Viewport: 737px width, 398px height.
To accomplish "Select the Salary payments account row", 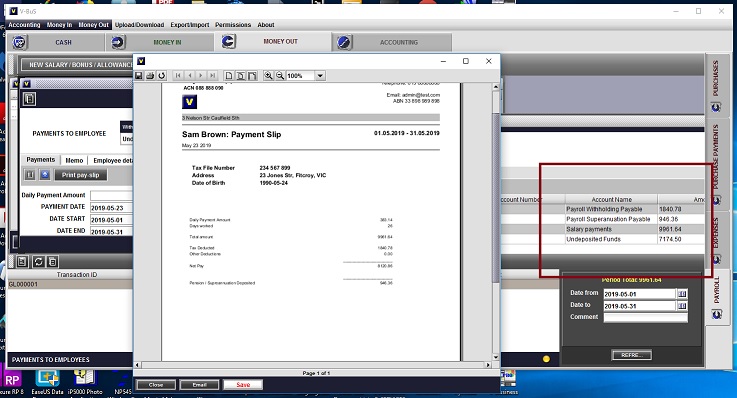I will 635,229.
